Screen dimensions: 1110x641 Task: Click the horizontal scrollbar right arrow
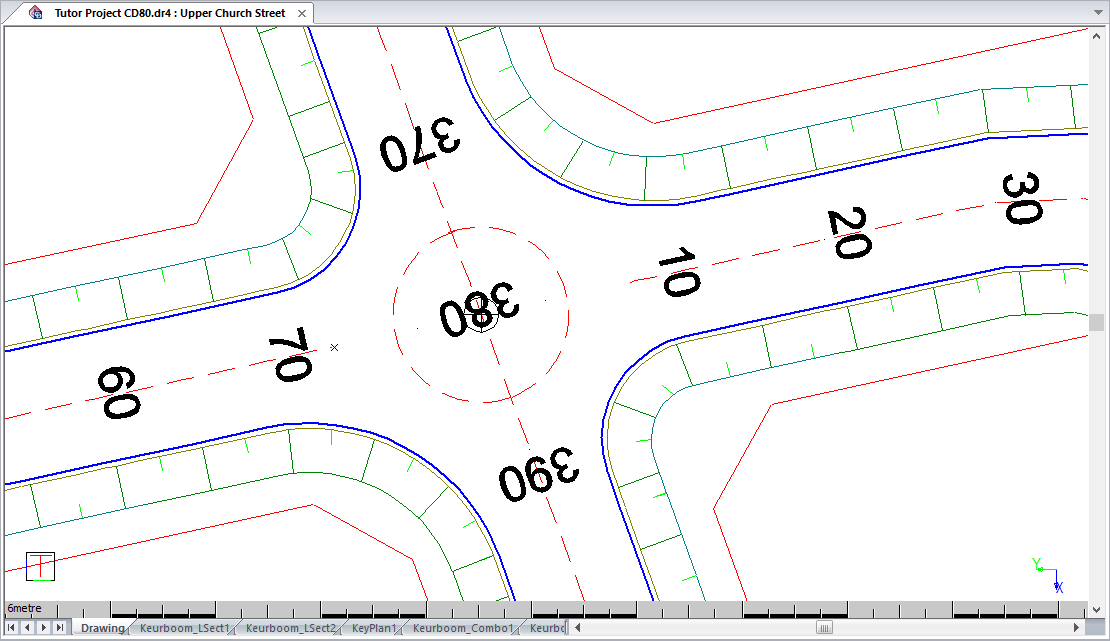click(x=1076, y=628)
